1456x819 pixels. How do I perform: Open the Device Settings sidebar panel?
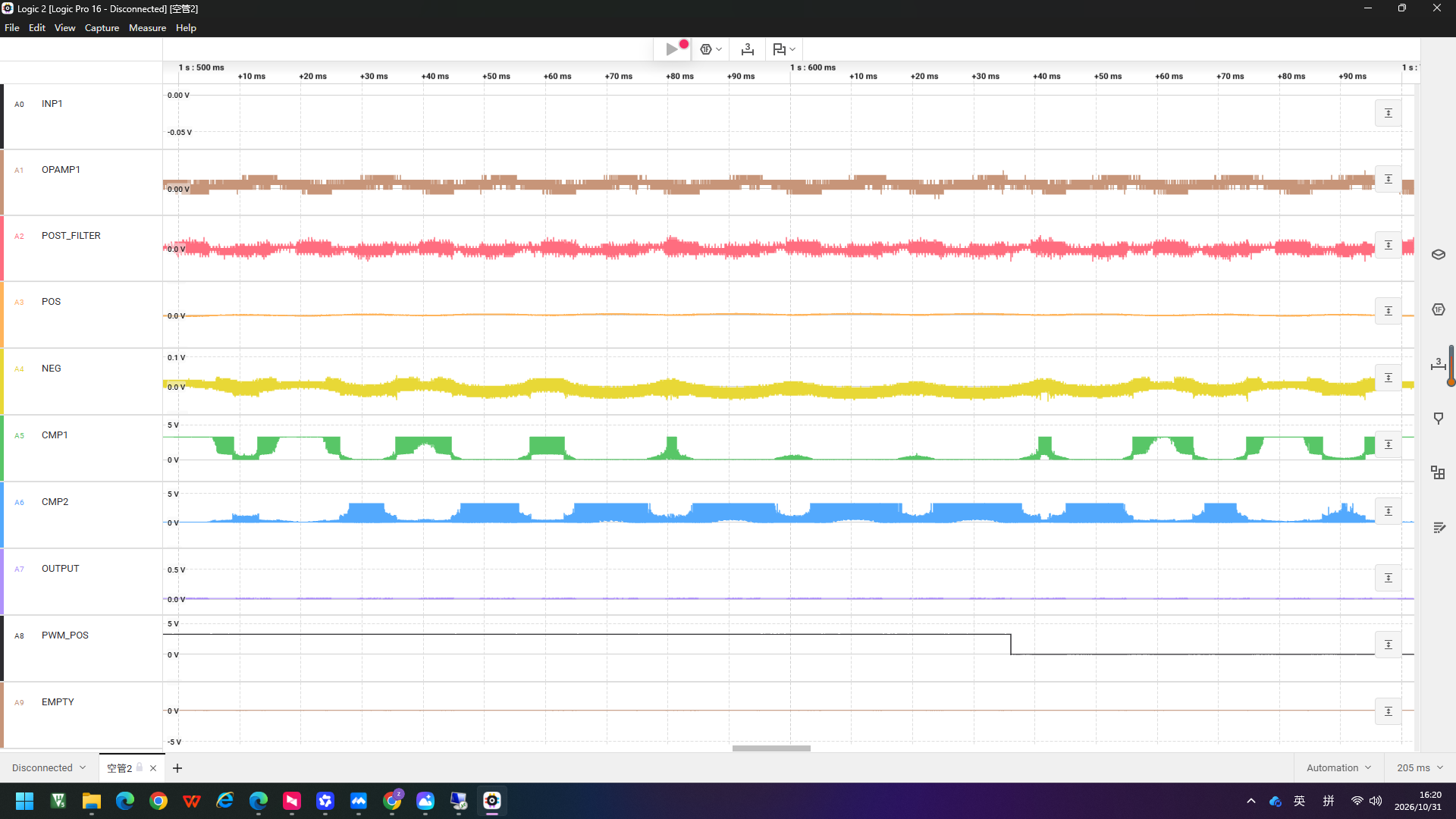point(1439,255)
